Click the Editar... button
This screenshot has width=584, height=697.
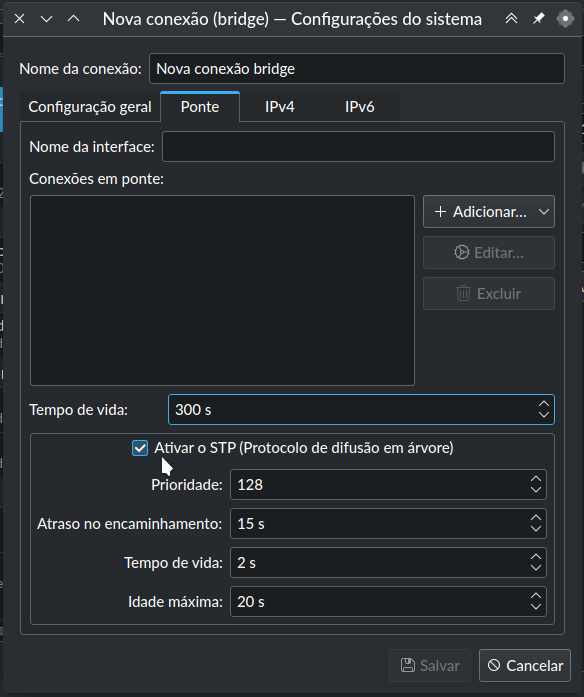(x=489, y=252)
